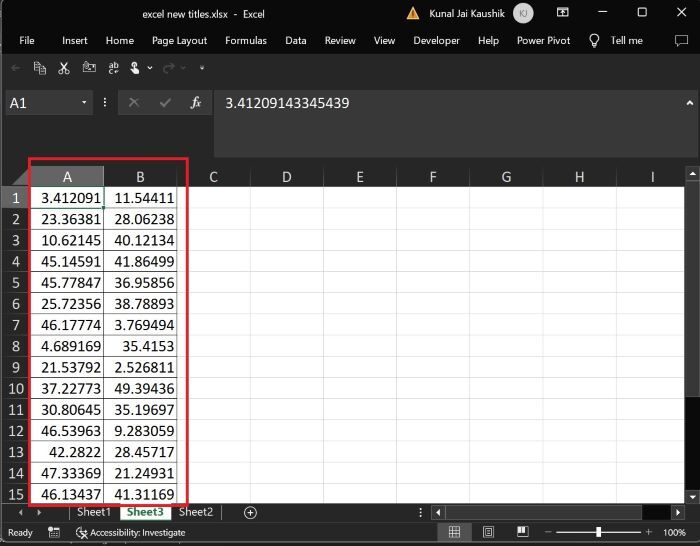700x546 pixels.
Task: Click the zoom in plus button
Action: tap(648, 532)
